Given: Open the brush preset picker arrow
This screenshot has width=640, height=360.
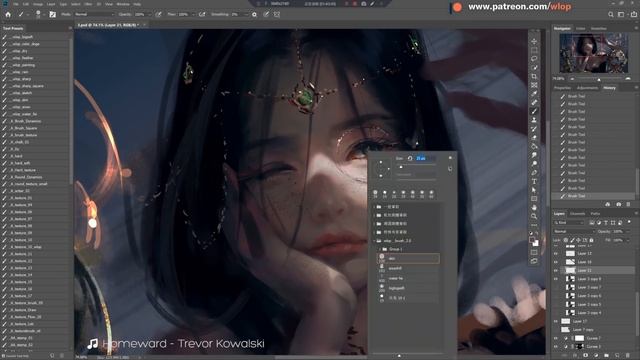Looking at the screenshot, I should pyautogui.click(x=44, y=14).
